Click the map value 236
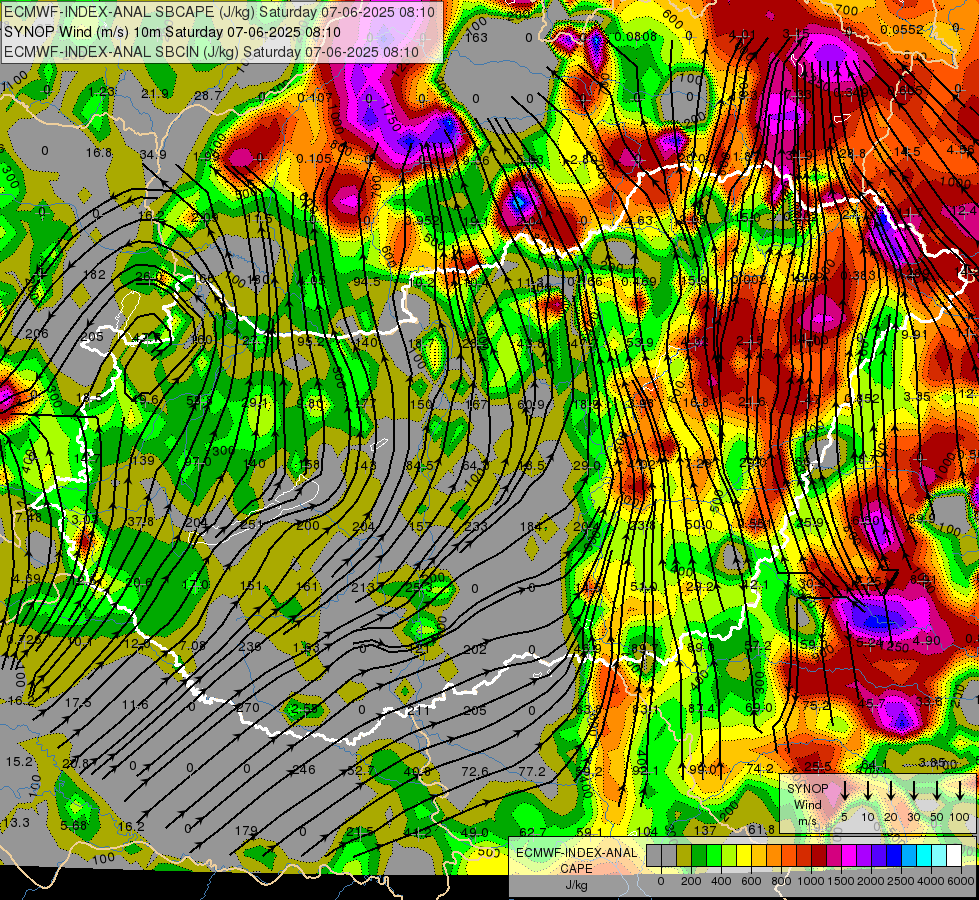Viewport: 979px width, 900px height. click(250, 646)
